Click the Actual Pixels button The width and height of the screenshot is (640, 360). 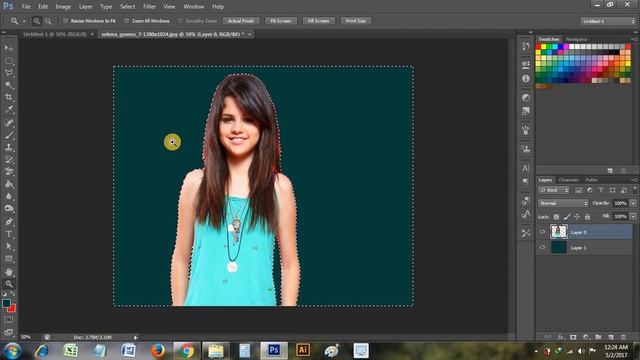click(x=241, y=21)
